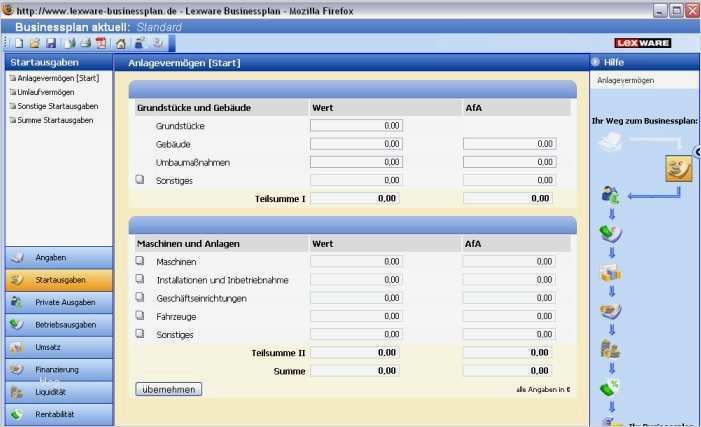Click the new document toolbar icon
701x427 pixels.
coord(19,43)
